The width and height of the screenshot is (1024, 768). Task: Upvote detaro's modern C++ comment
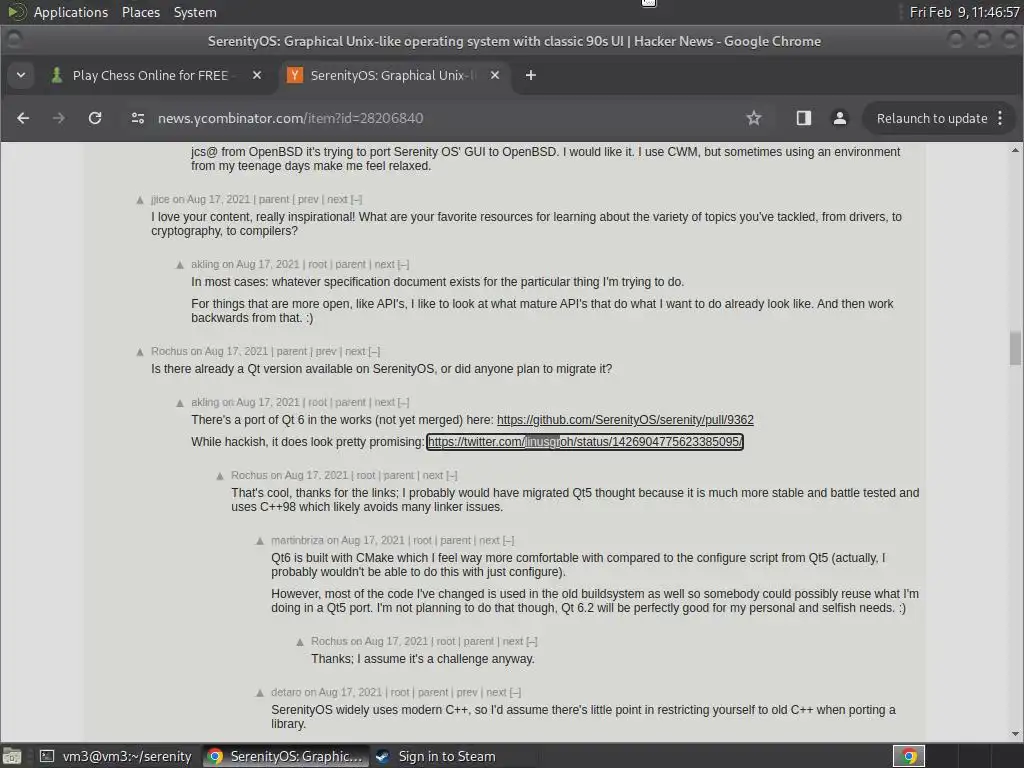(260, 693)
